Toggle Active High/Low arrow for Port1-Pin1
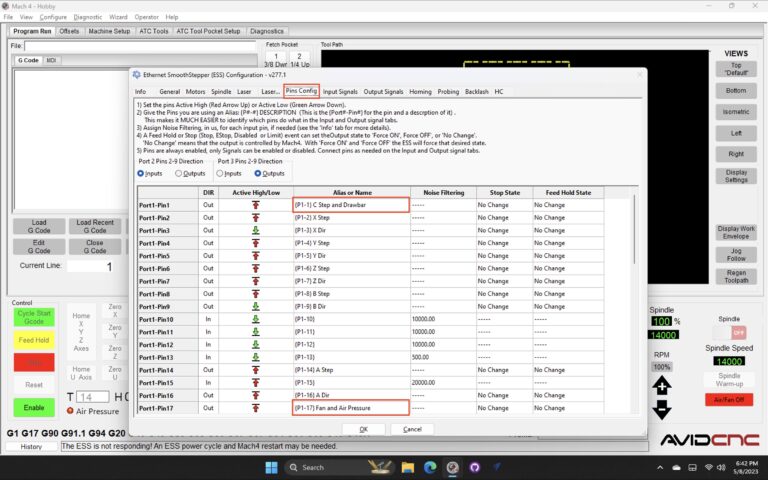768x480 pixels. [256, 205]
